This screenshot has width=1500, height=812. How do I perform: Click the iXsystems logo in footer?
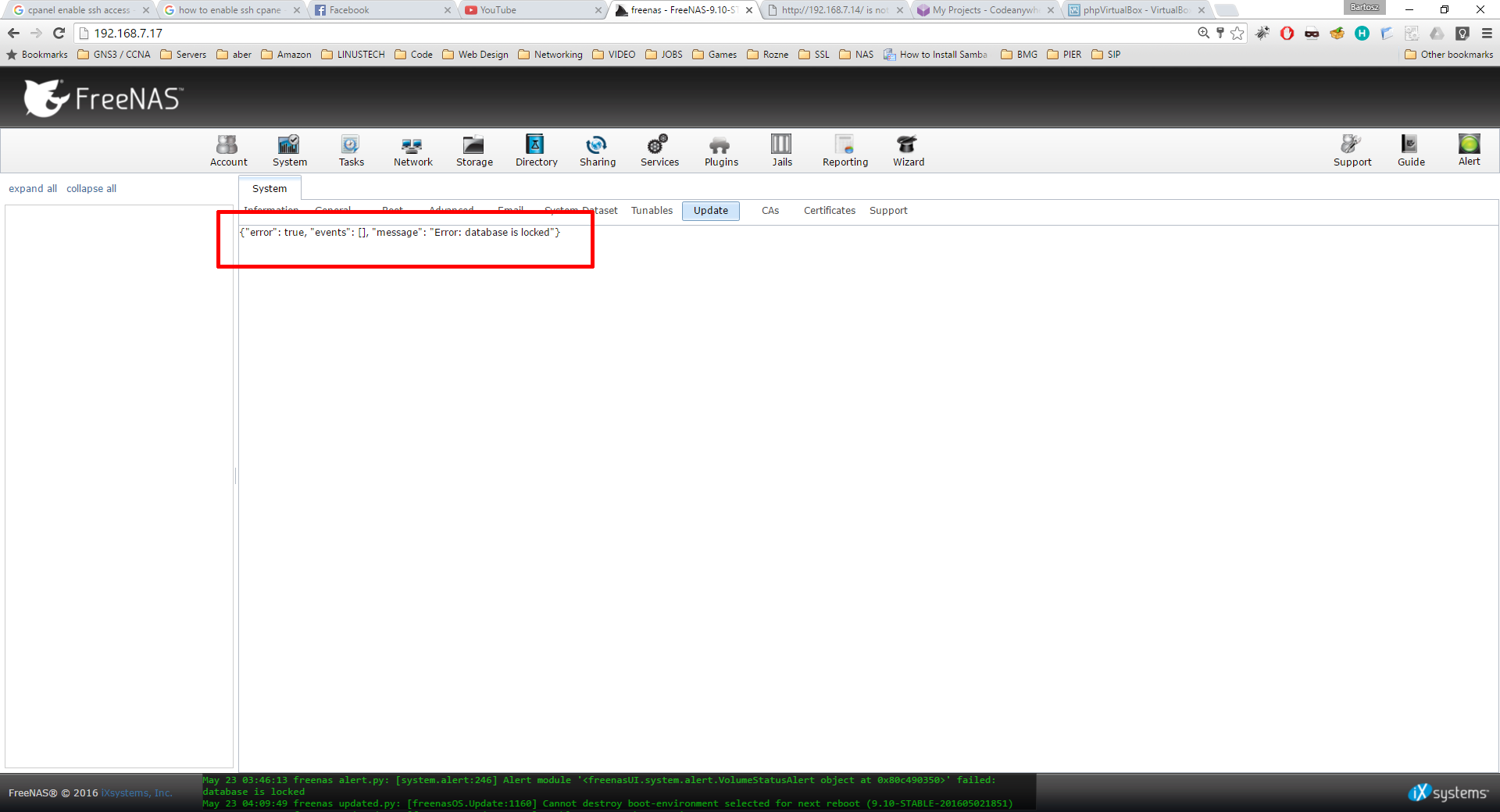1449,792
